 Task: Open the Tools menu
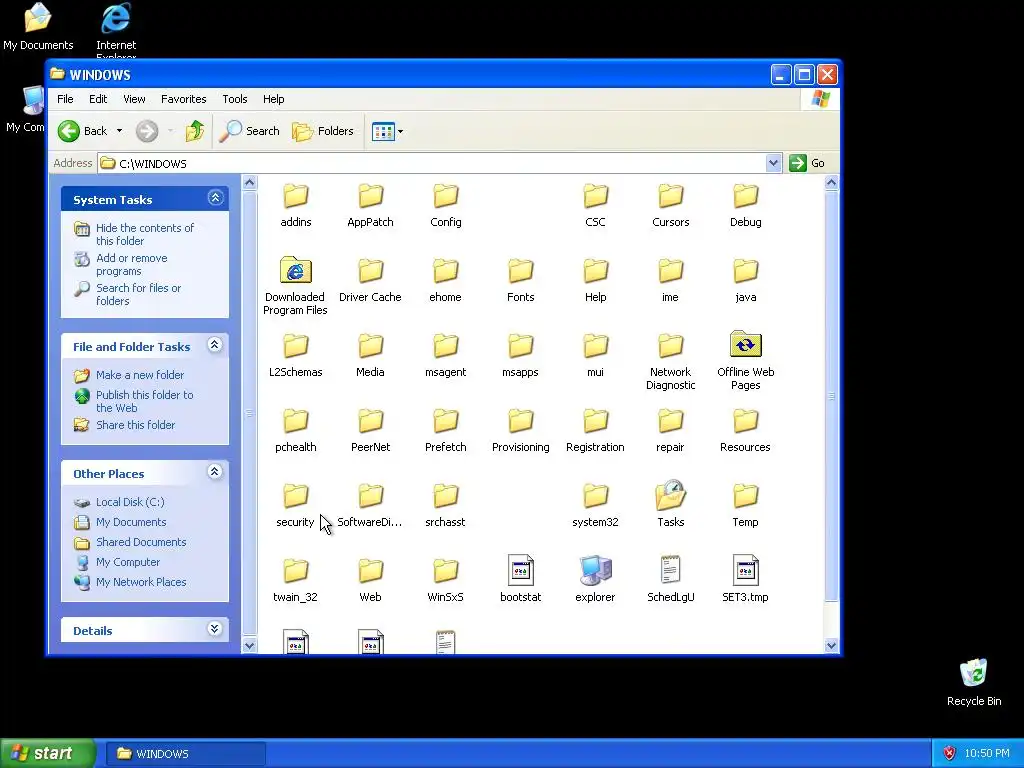[x=234, y=99]
